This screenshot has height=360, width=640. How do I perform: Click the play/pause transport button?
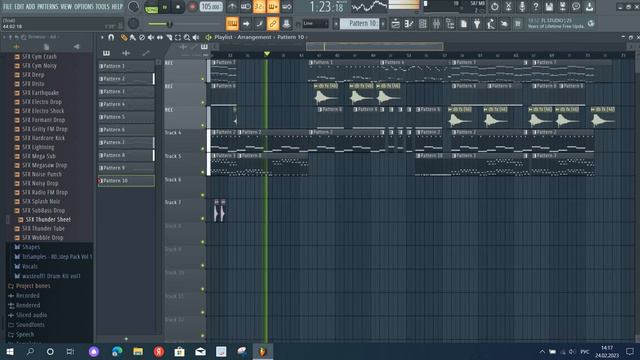[x=165, y=7]
